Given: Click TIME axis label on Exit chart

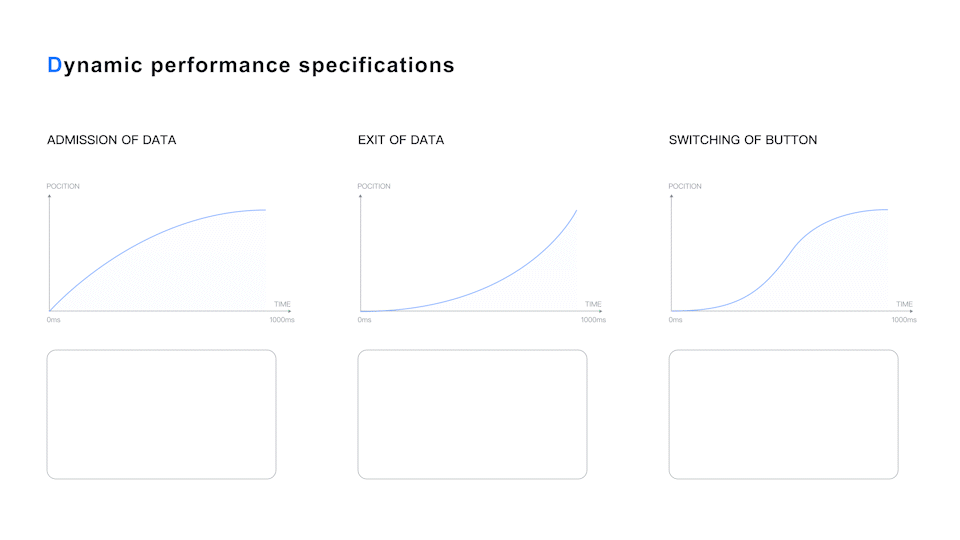Looking at the screenshot, I should pyautogui.click(x=593, y=304).
